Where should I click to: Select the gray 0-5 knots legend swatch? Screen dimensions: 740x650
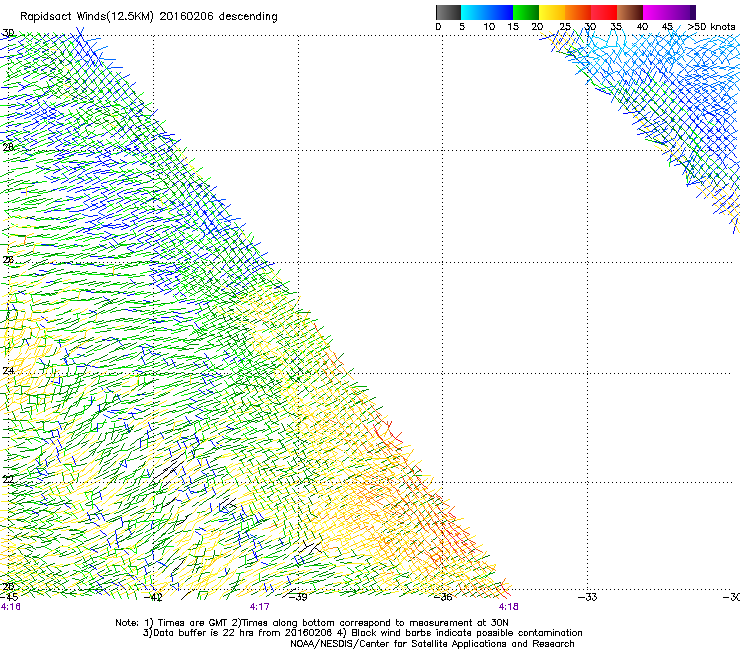(x=448, y=12)
